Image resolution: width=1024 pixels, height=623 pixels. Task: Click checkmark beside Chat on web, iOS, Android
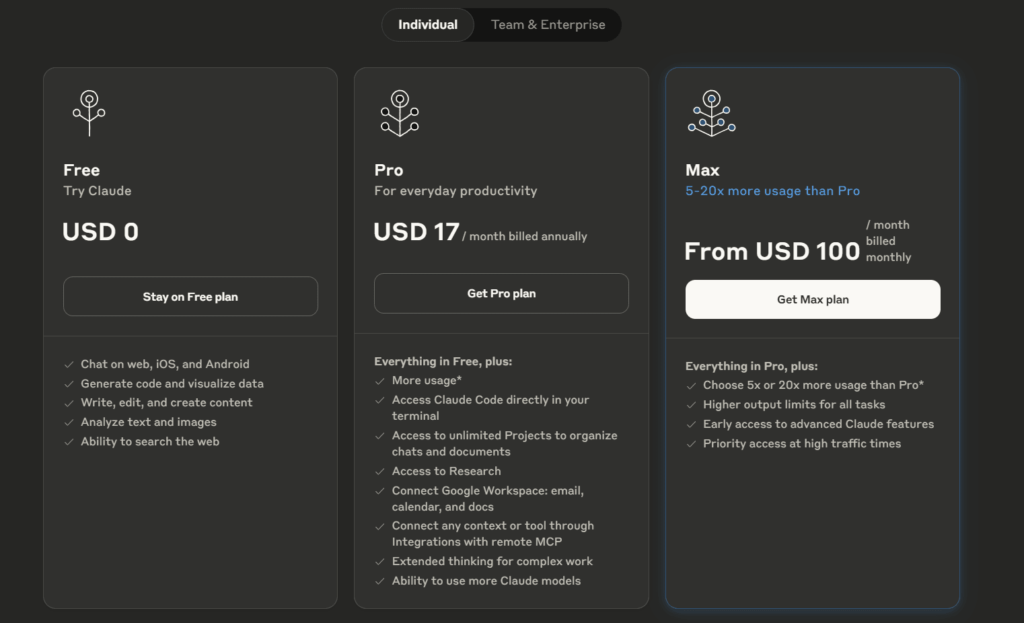[x=69, y=364]
